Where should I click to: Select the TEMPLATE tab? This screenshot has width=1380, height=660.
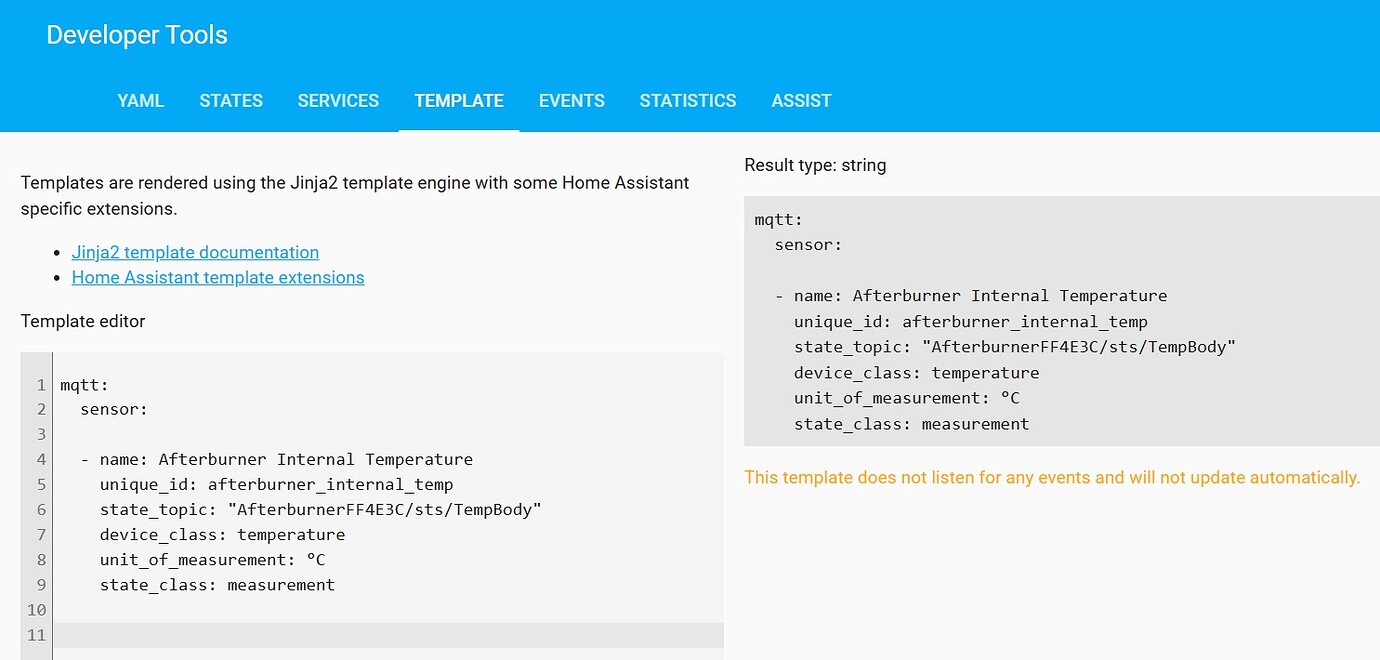(x=458, y=100)
